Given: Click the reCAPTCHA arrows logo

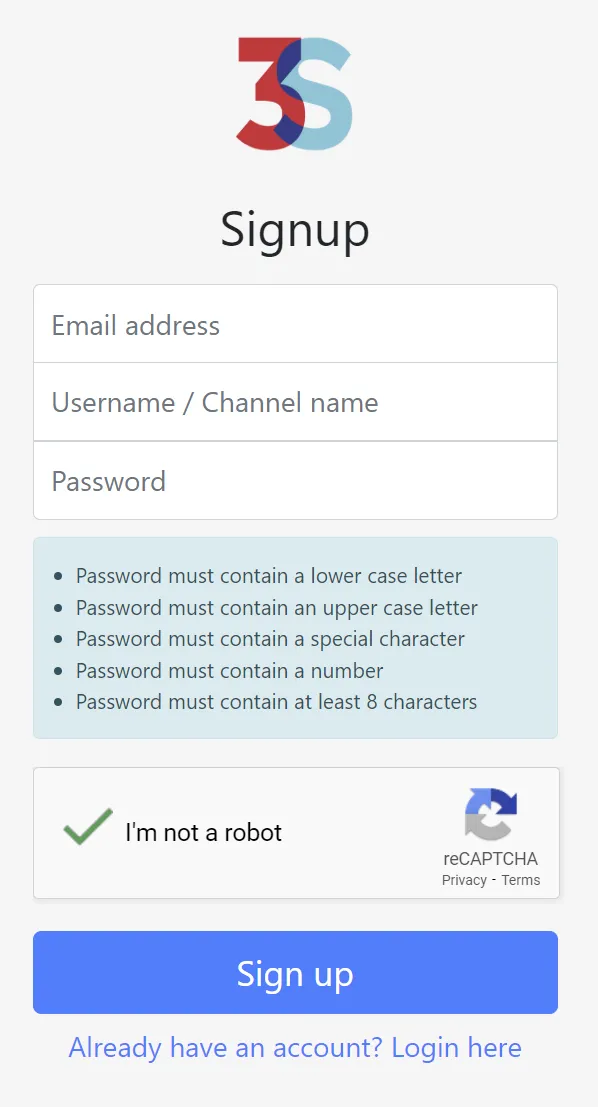Looking at the screenshot, I should [491, 813].
